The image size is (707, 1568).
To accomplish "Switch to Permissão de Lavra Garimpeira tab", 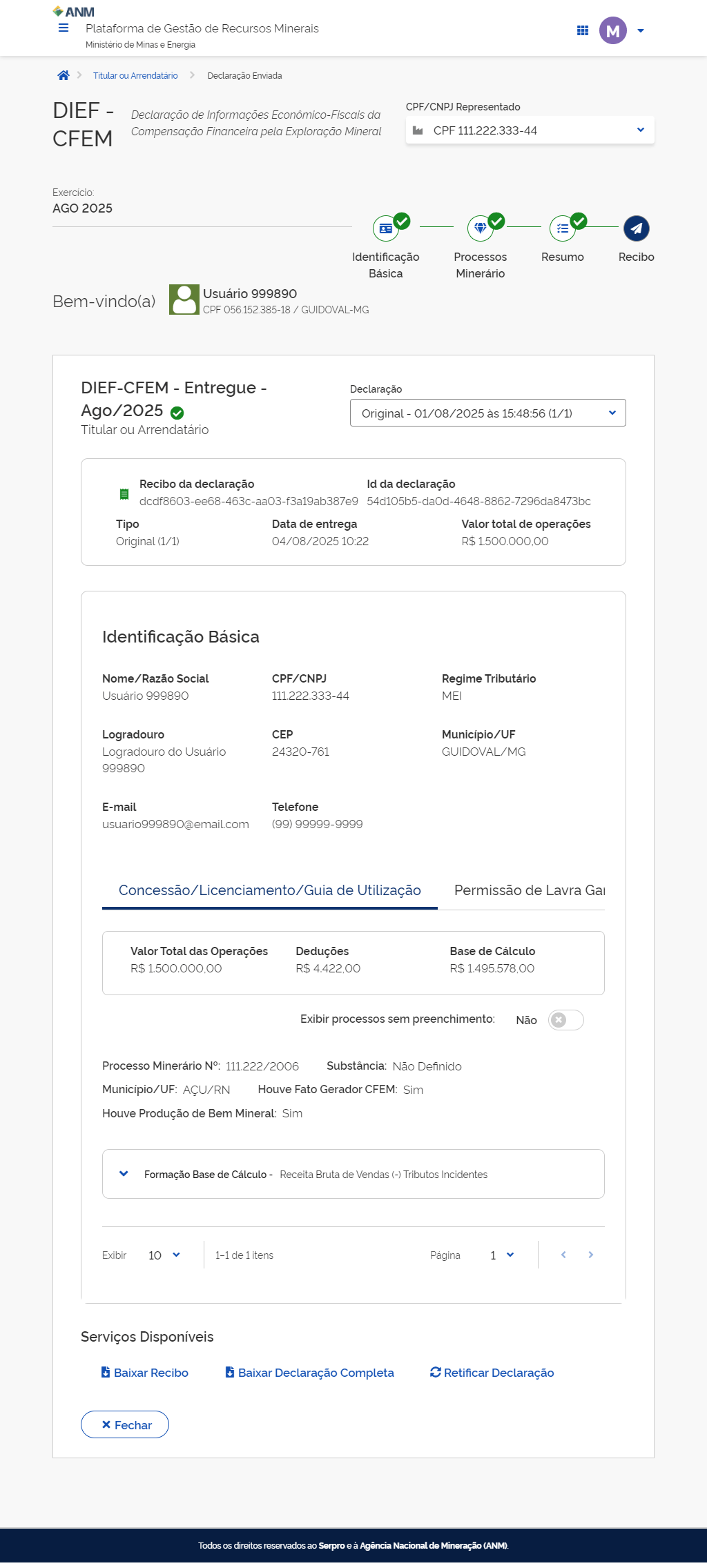I will click(529, 890).
